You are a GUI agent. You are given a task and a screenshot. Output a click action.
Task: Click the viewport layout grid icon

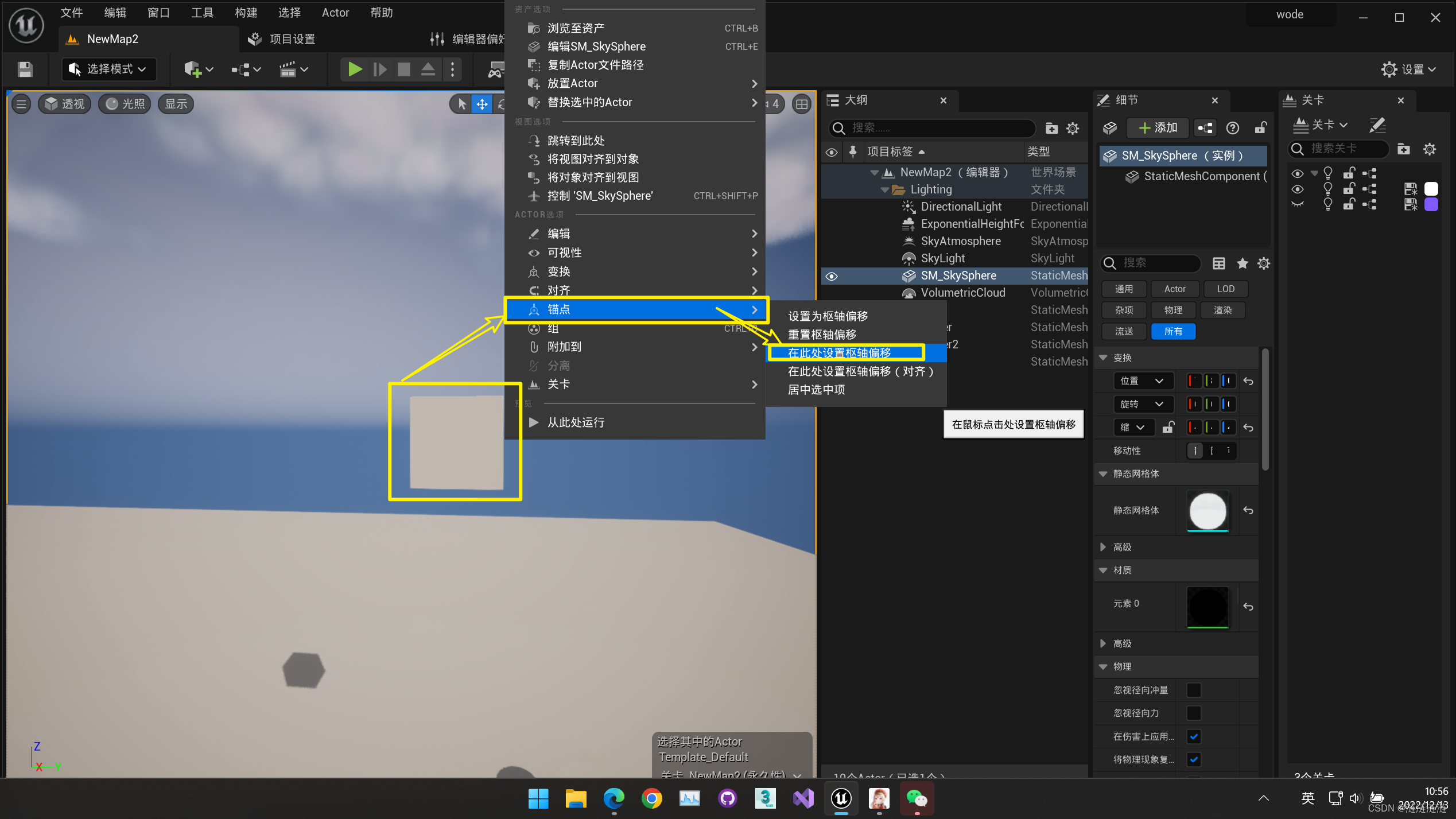point(801,104)
